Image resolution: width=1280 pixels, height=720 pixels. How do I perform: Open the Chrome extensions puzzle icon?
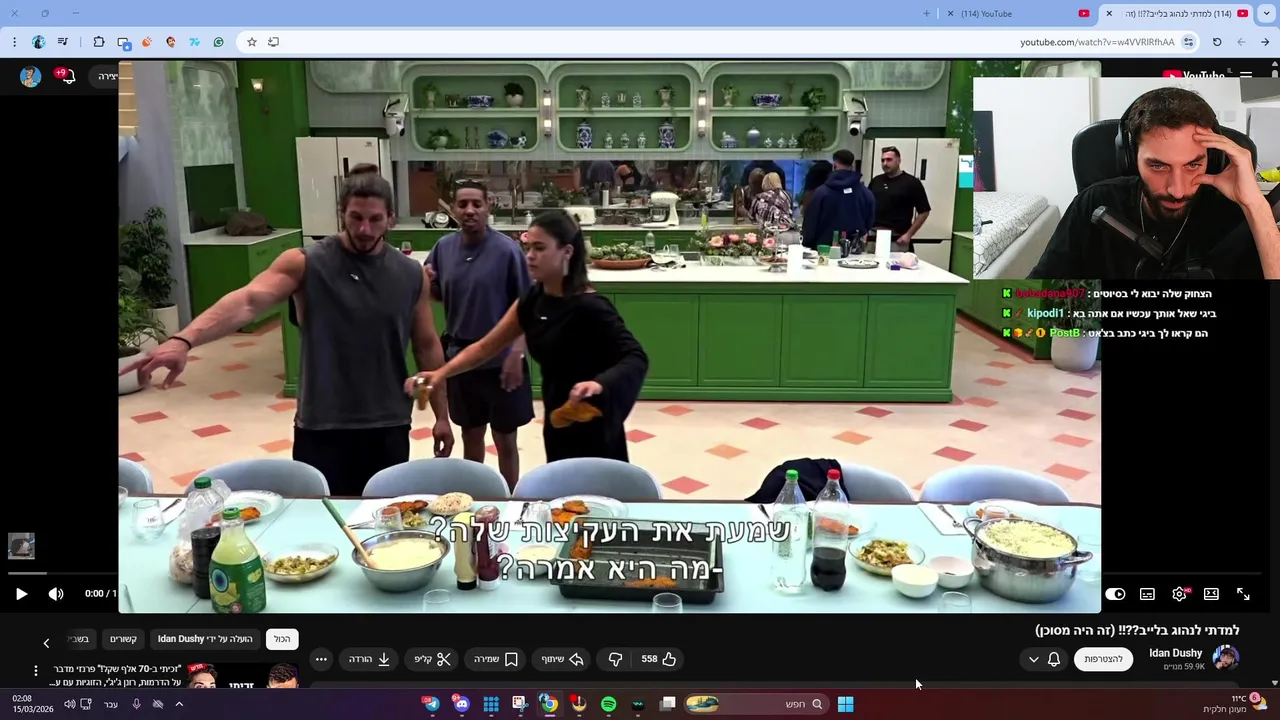click(x=99, y=42)
